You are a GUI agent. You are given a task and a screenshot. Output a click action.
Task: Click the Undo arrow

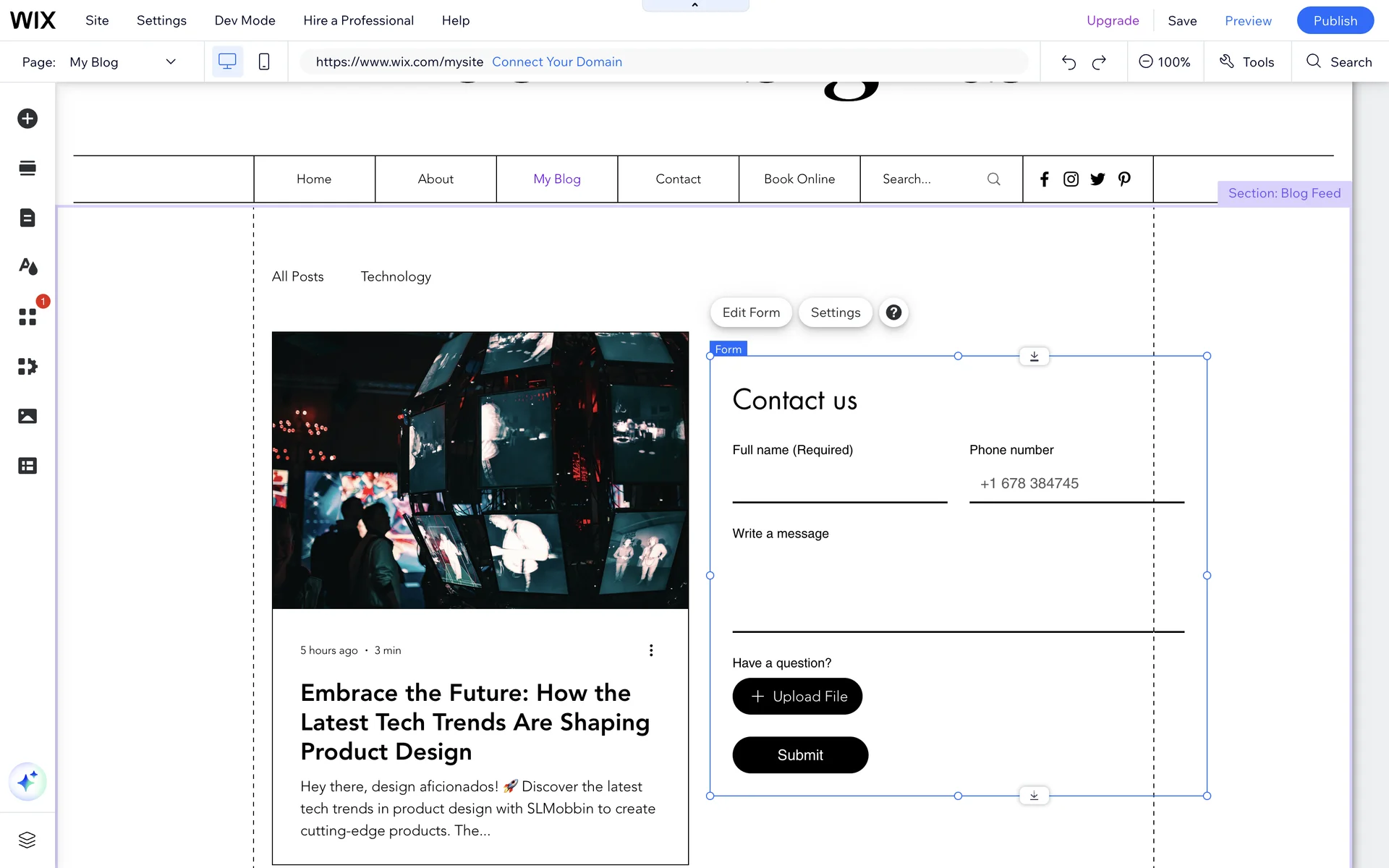[1069, 62]
